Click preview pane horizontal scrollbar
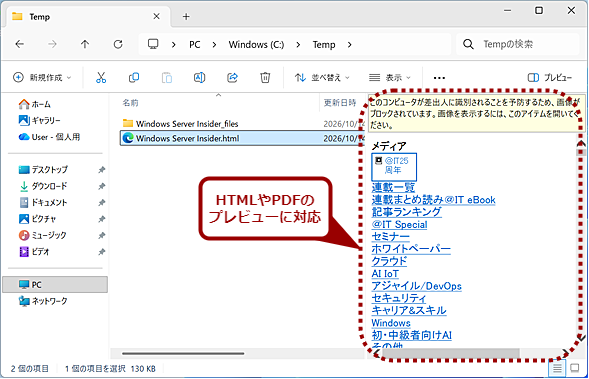 451,353
